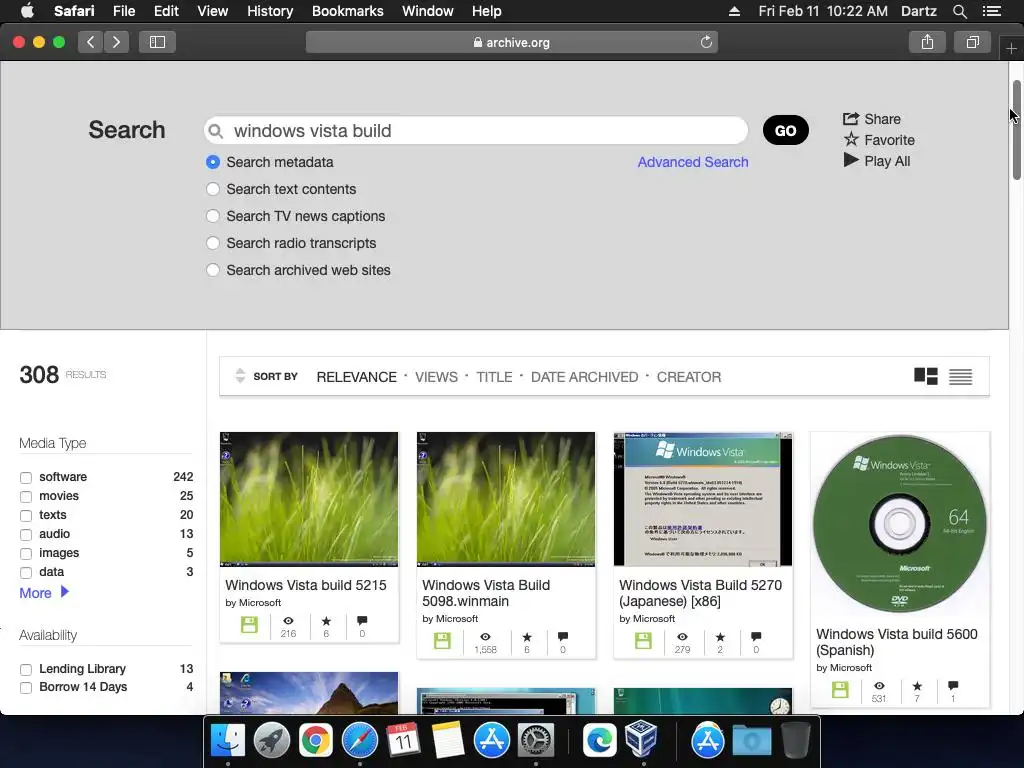
Task: Show the tab overview
Action: tap(972, 42)
